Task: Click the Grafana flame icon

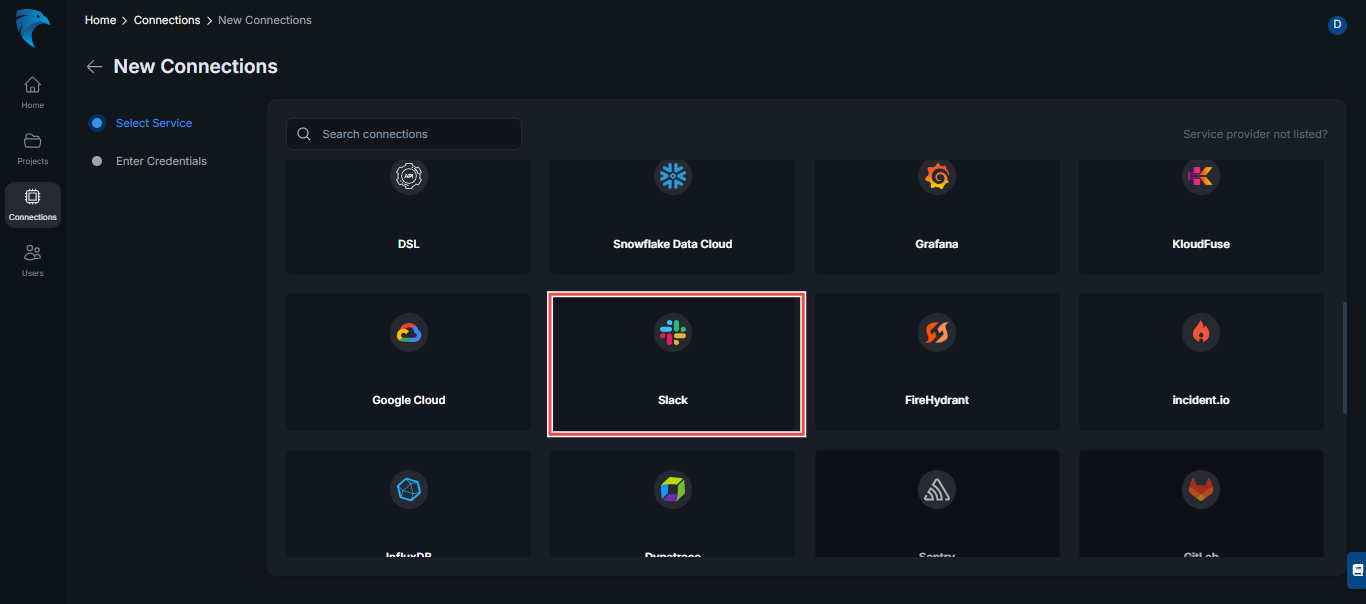Action: point(937,176)
